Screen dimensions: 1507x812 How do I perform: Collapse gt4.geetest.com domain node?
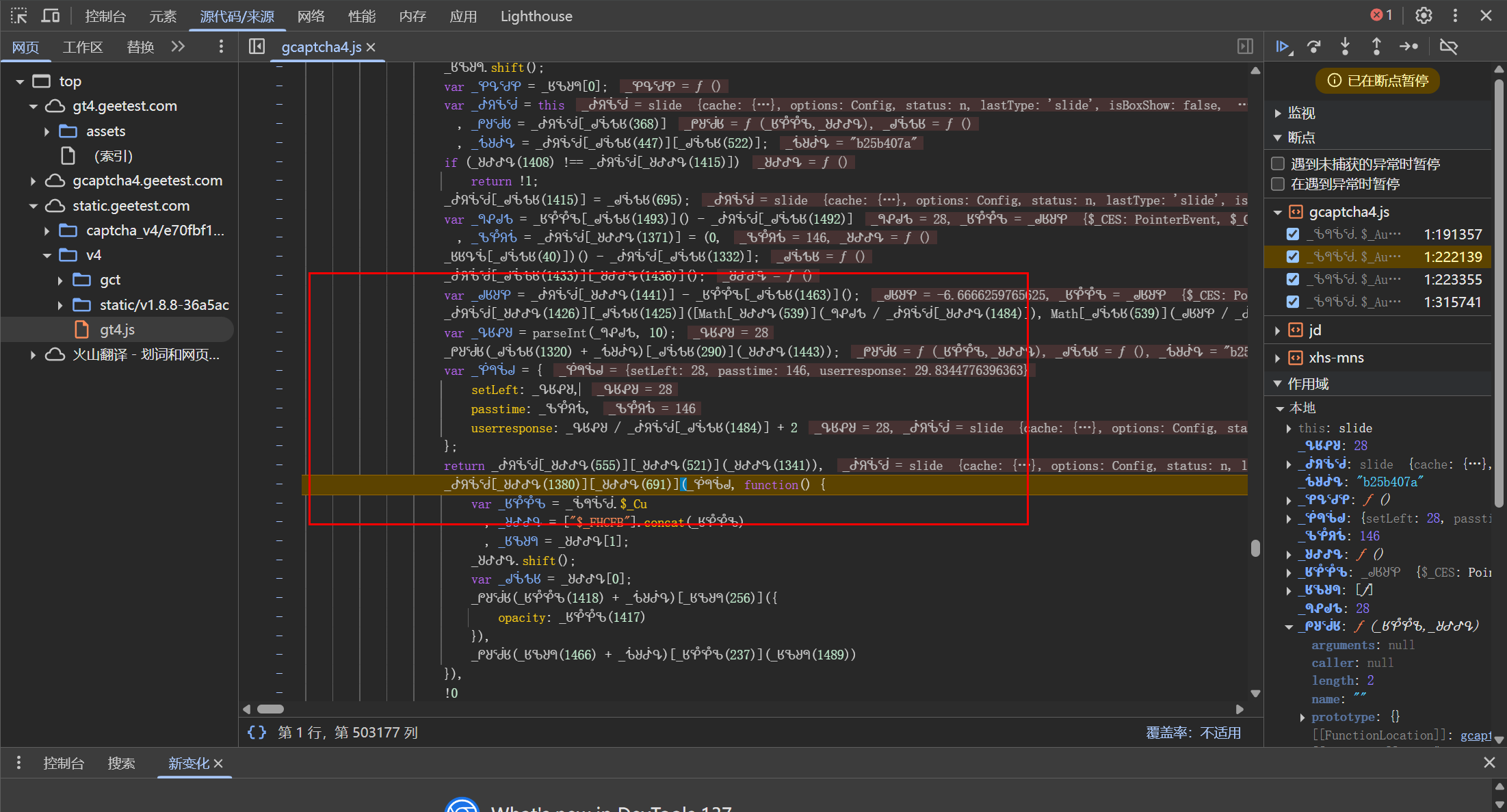[34, 106]
